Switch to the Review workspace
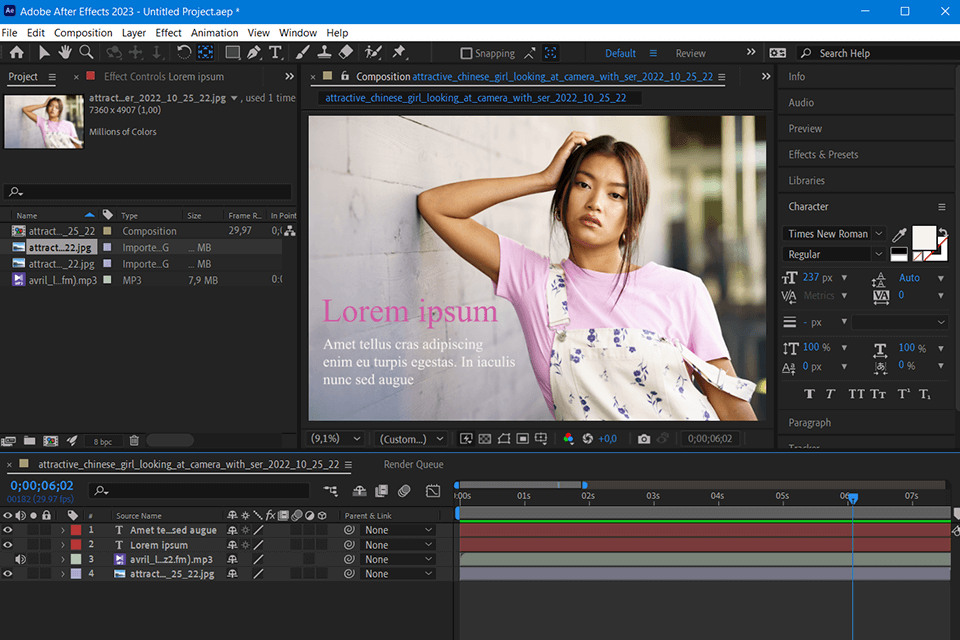The image size is (960, 640). pyautogui.click(x=690, y=54)
